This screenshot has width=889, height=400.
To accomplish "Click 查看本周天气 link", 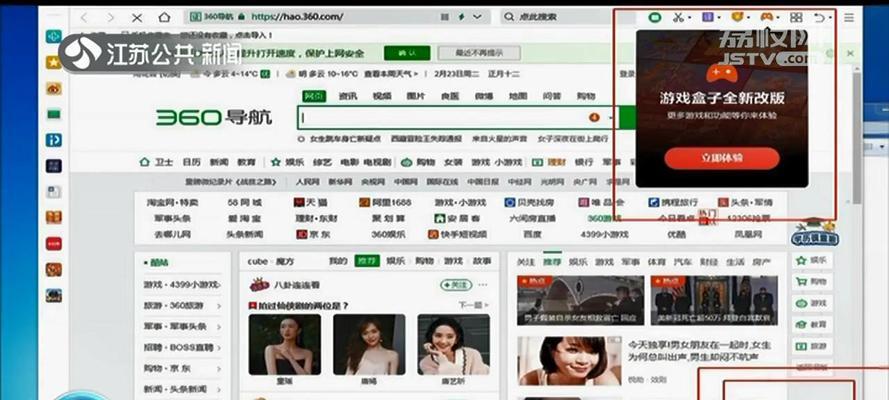I will [x=391, y=74].
